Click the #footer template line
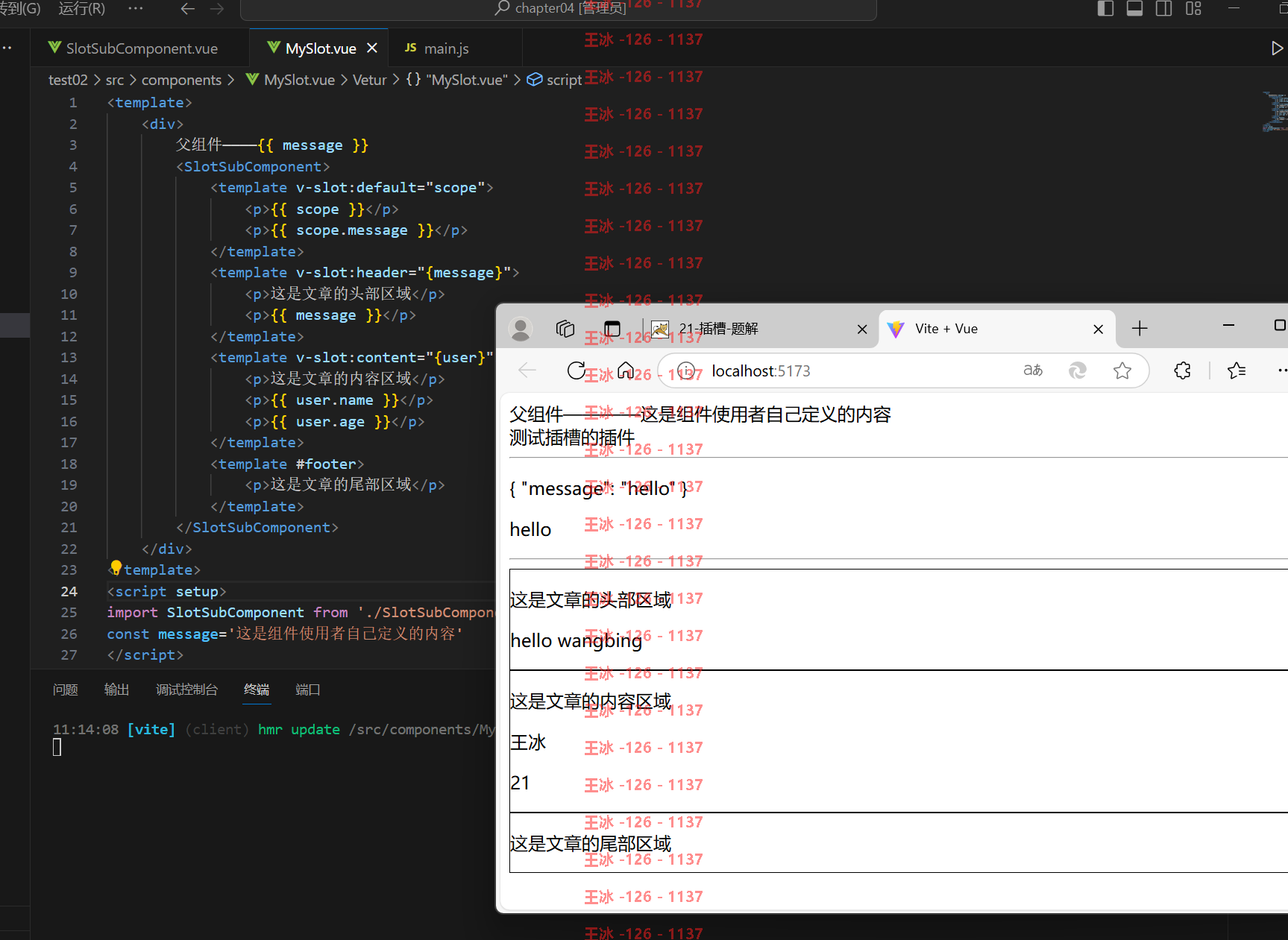This screenshot has width=1288, height=940. pos(287,464)
